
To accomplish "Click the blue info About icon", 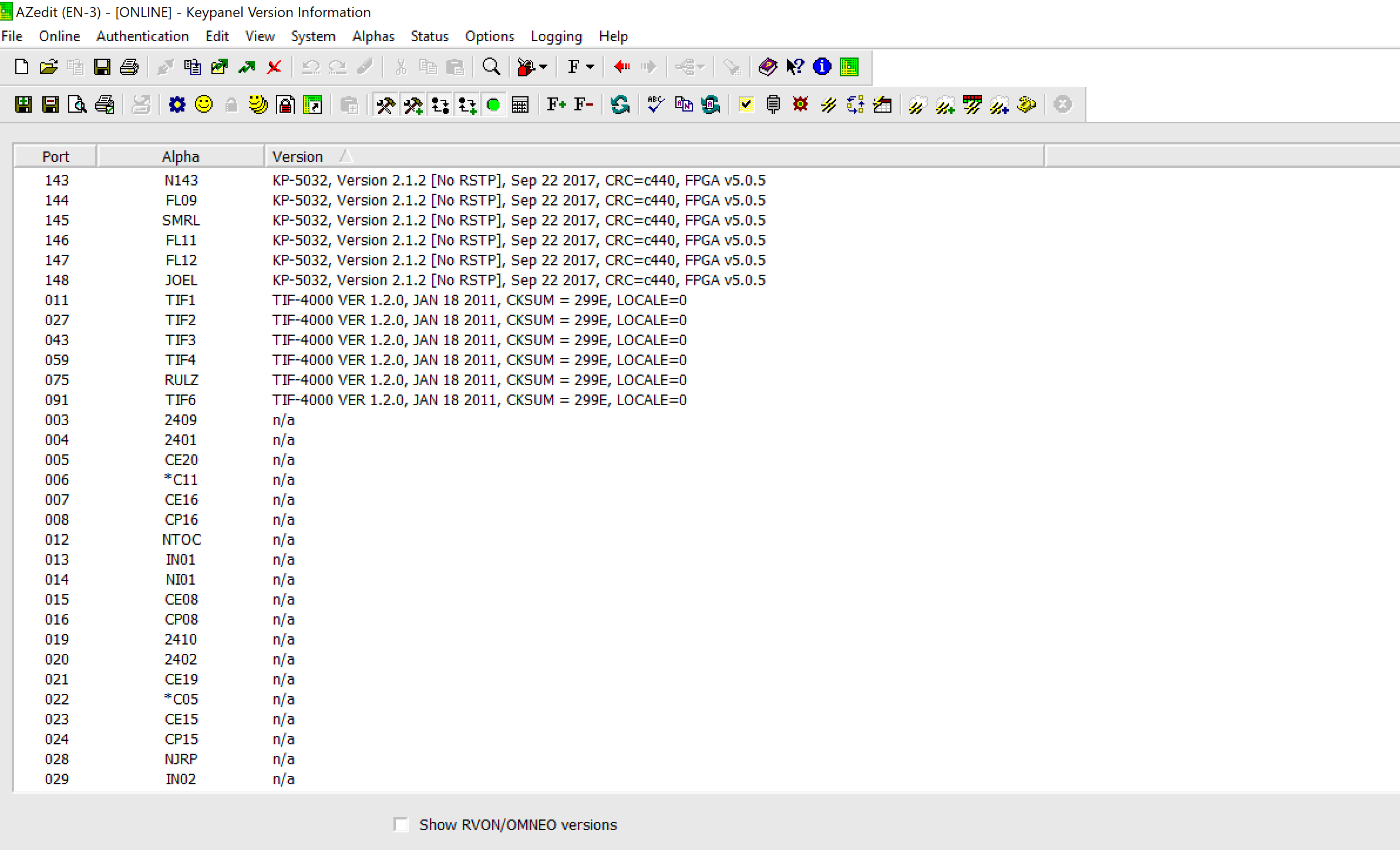I will pos(822,67).
